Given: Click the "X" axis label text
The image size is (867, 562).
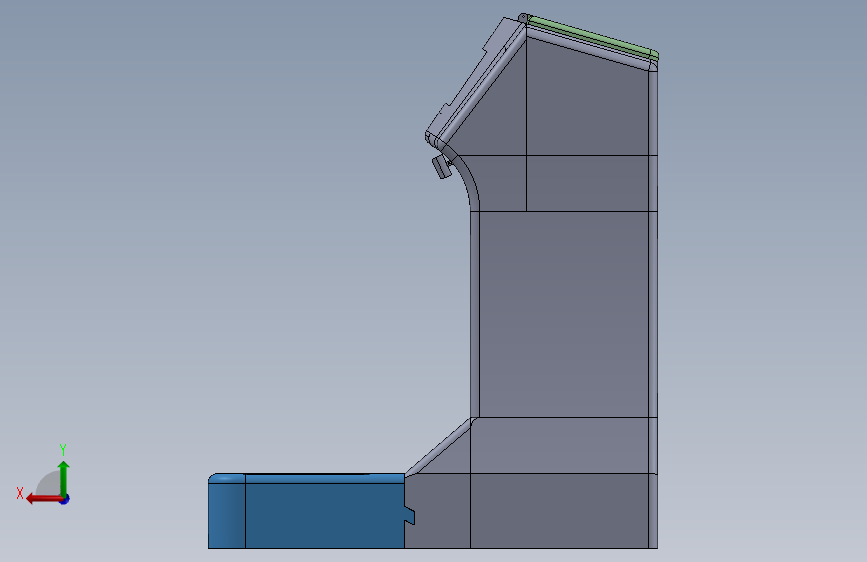Looking at the screenshot, I should [20, 493].
